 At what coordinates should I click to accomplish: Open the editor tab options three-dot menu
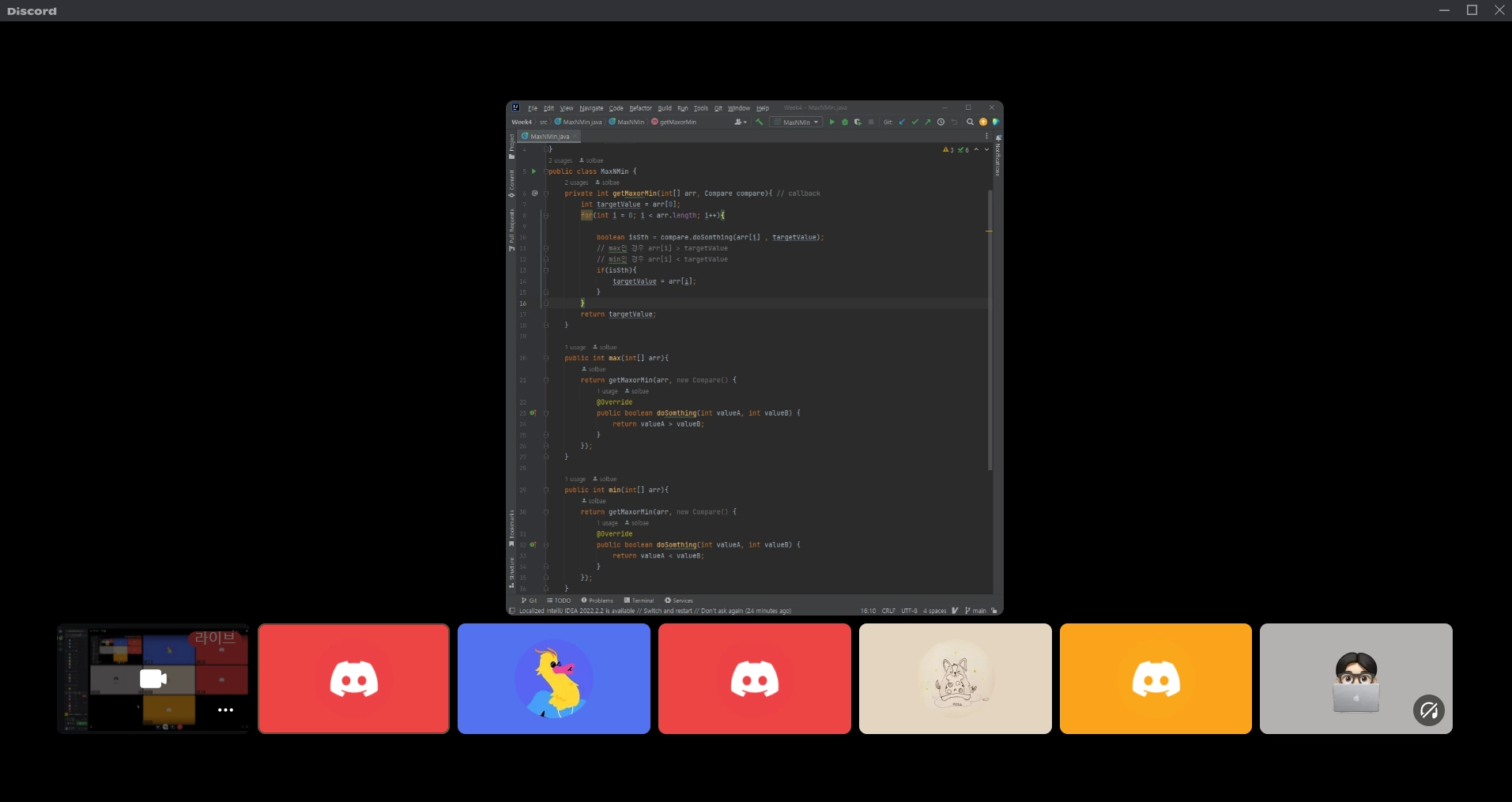click(986, 137)
